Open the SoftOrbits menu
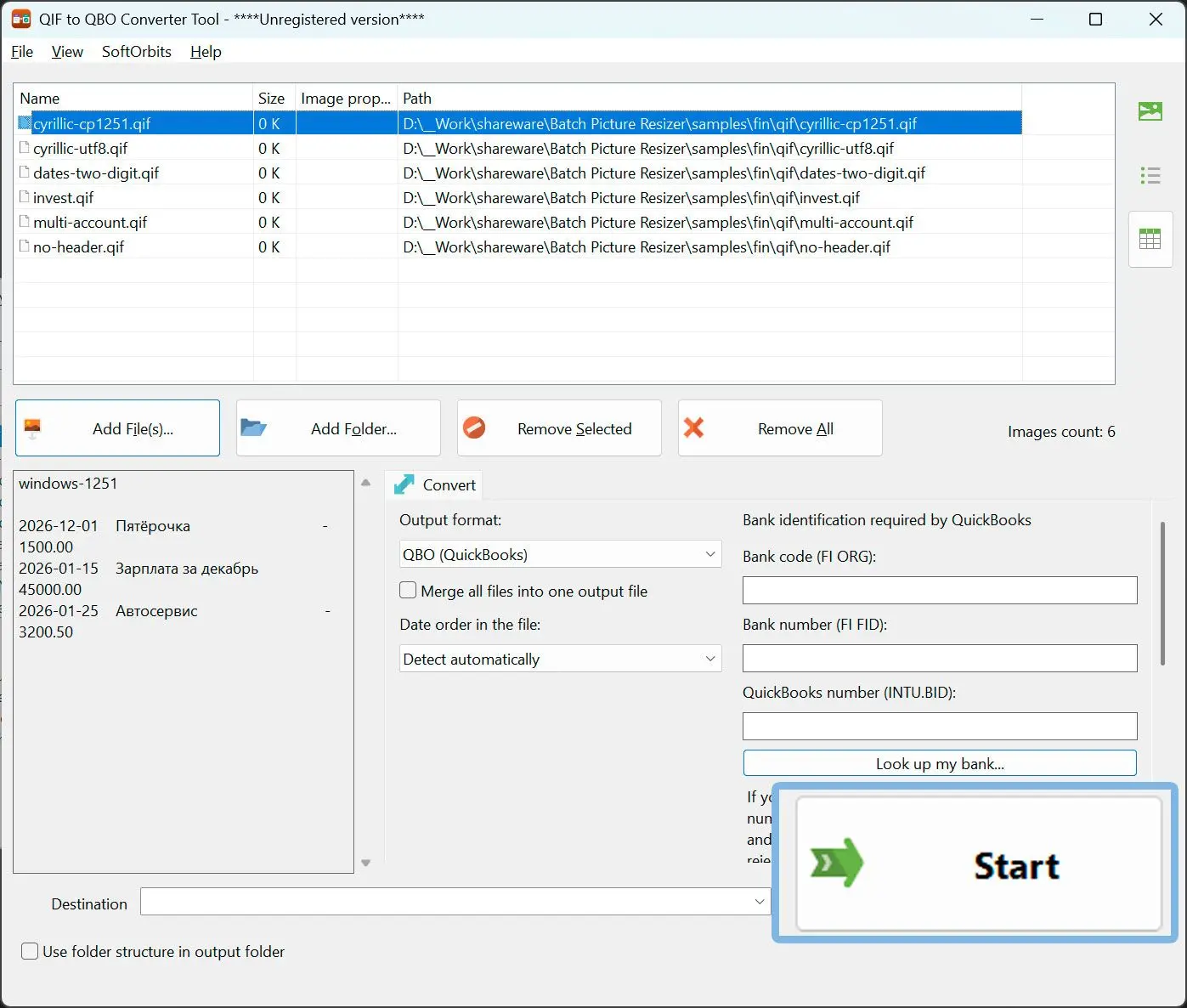Image resolution: width=1187 pixels, height=1008 pixels. tap(137, 52)
